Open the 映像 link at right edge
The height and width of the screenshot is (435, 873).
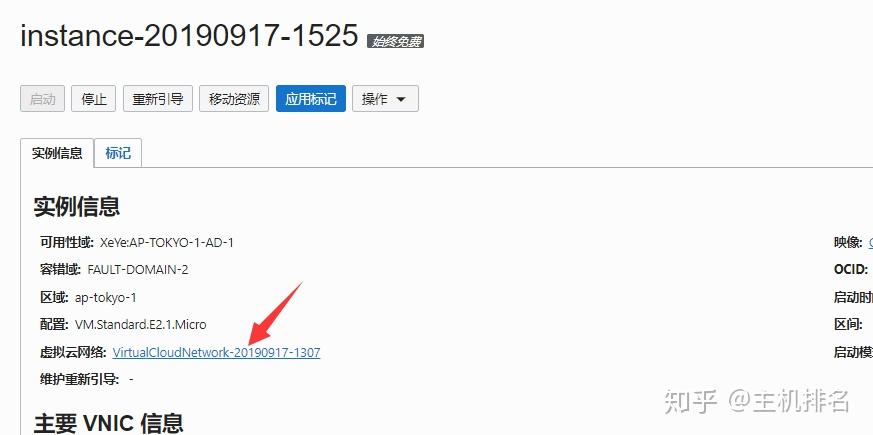[x=870, y=243]
